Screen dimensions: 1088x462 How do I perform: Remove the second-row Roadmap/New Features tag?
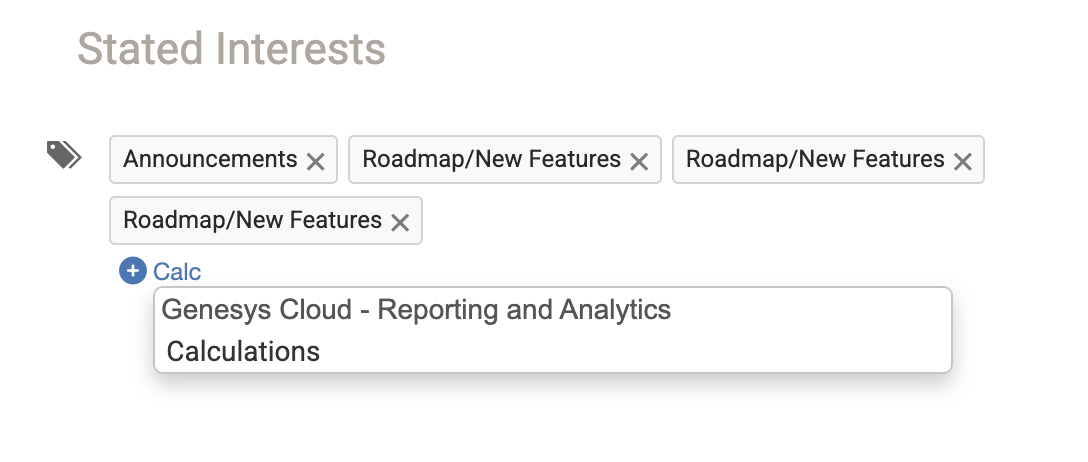(x=400, y=222)
